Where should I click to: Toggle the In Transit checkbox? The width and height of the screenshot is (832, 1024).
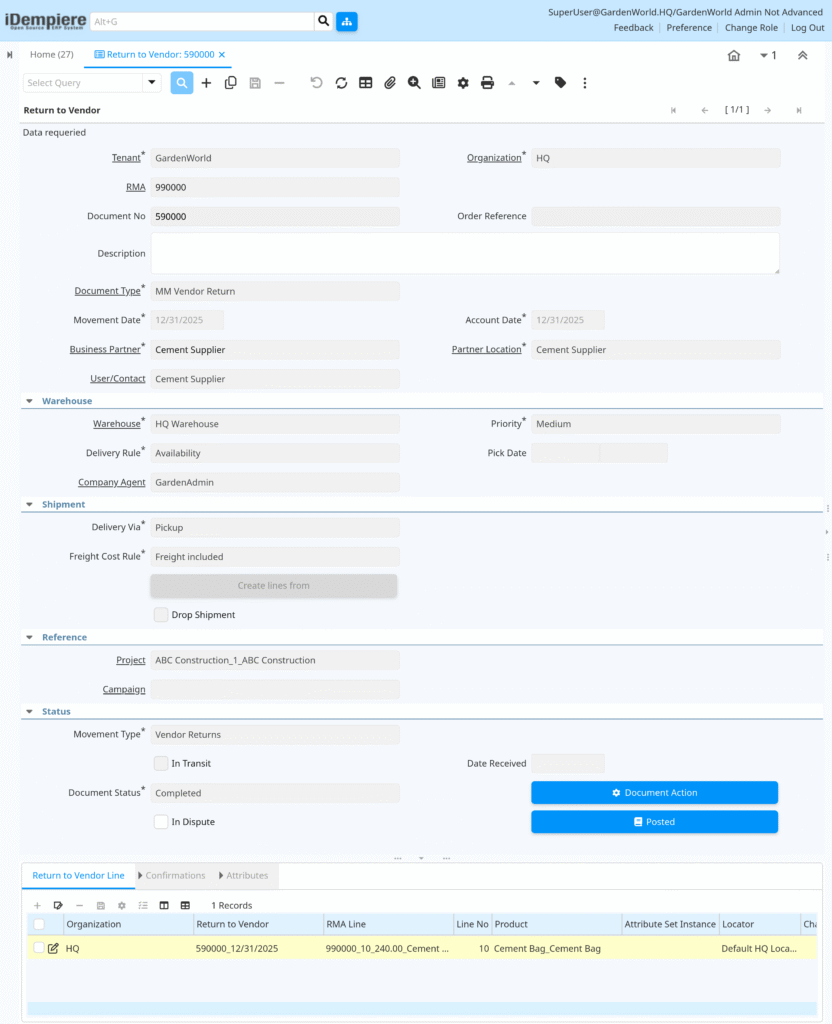(x=161, y=763)
